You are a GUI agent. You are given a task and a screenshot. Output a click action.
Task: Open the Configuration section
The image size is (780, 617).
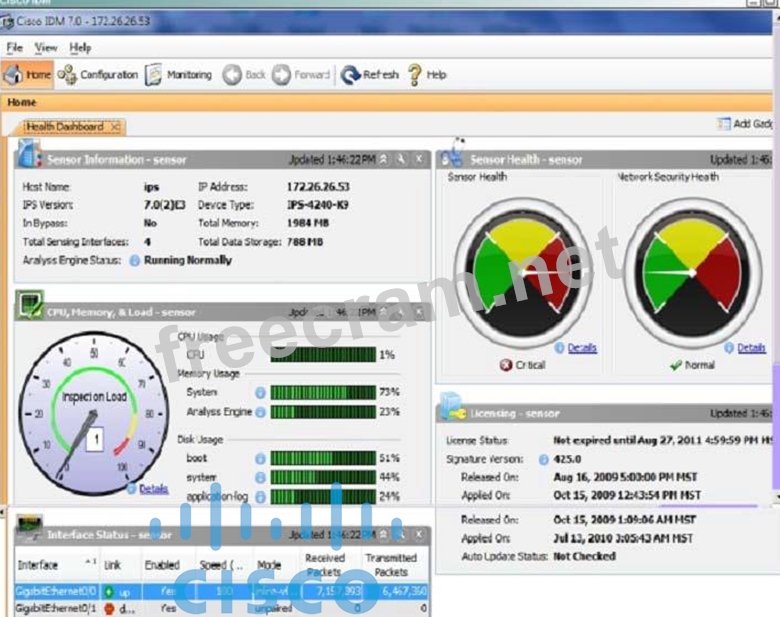(98, 75)
